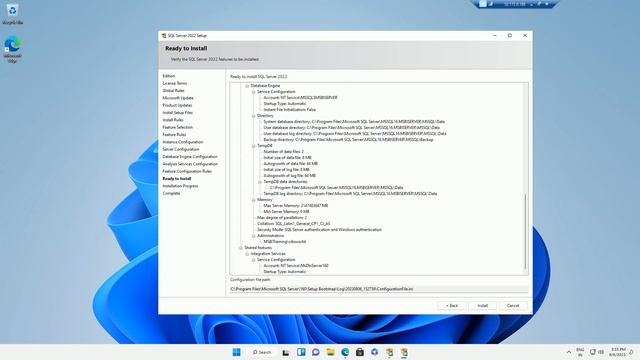
Task: Click the summary tree vertical scrollbar
Action: point(525,231)
